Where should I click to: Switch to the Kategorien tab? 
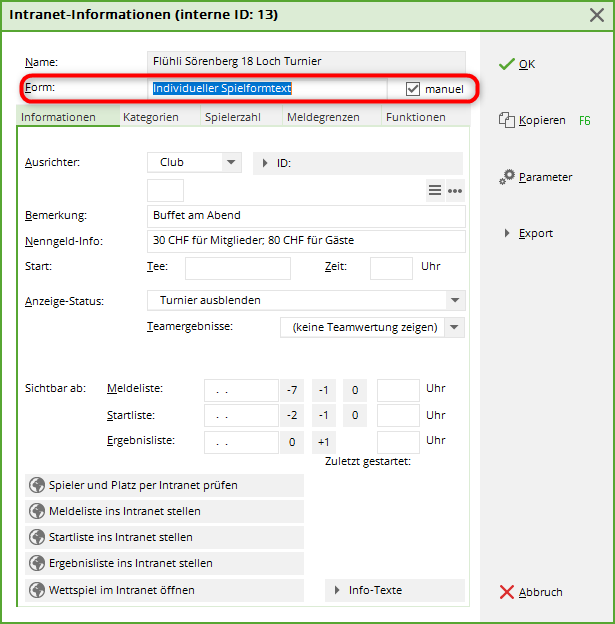coord(150,117)
